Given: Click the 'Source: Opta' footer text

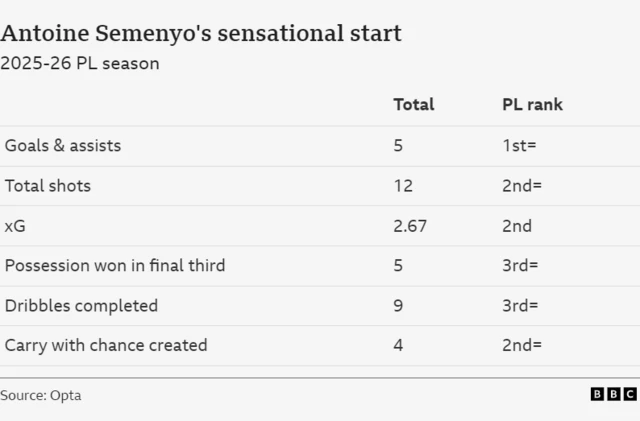Looking at the screenshot, I should coord(41,395).
